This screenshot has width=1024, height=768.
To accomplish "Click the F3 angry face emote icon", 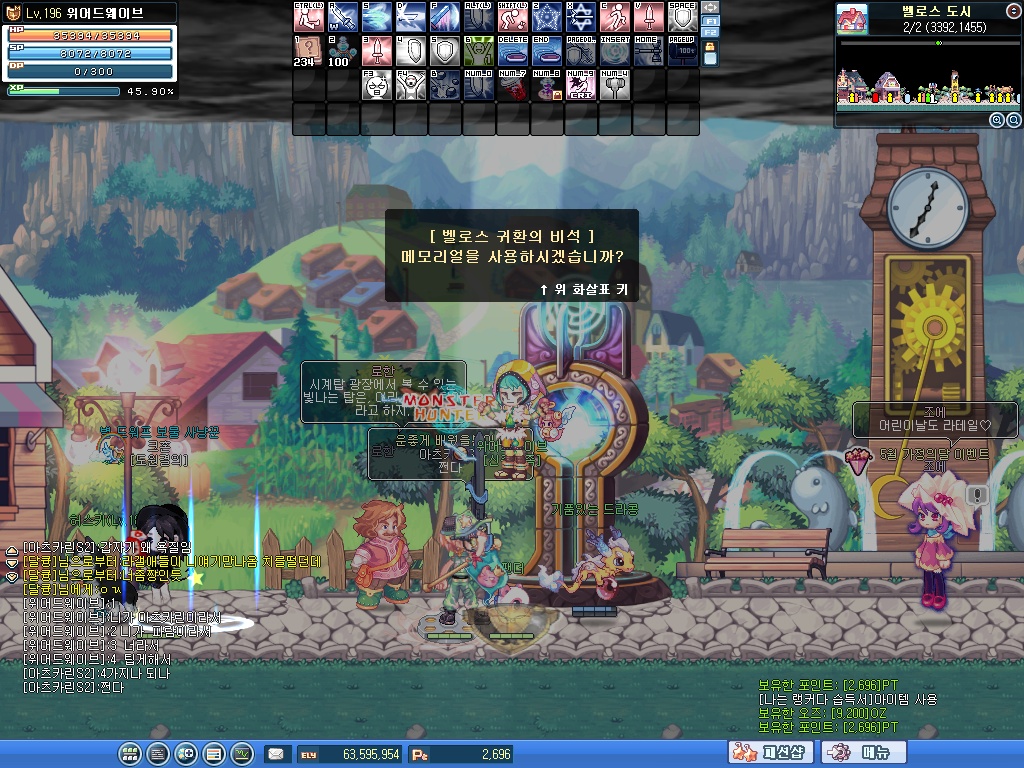I will [x=376, y=86].
